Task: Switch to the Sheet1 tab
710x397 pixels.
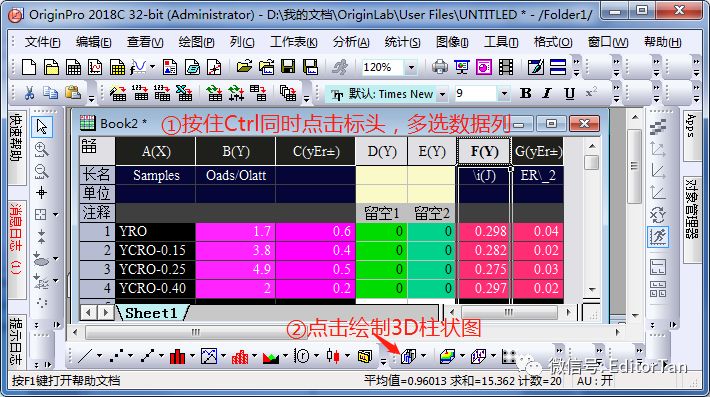Action: pos(151,313)
